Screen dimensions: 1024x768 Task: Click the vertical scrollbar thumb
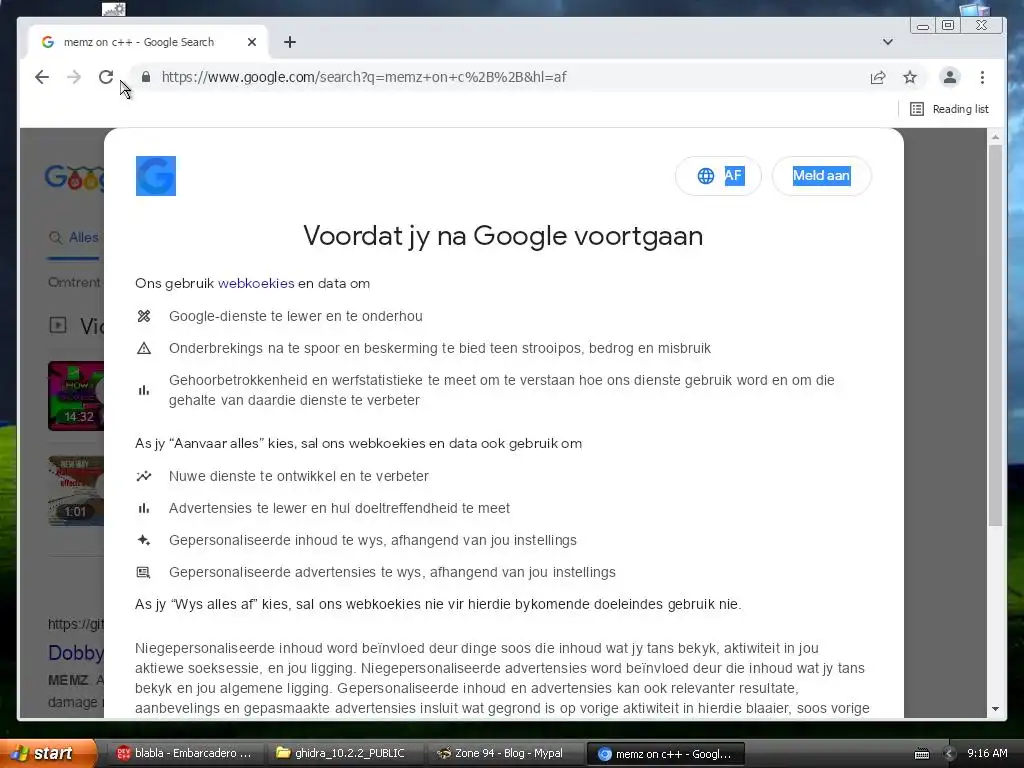tap(995, 336)
